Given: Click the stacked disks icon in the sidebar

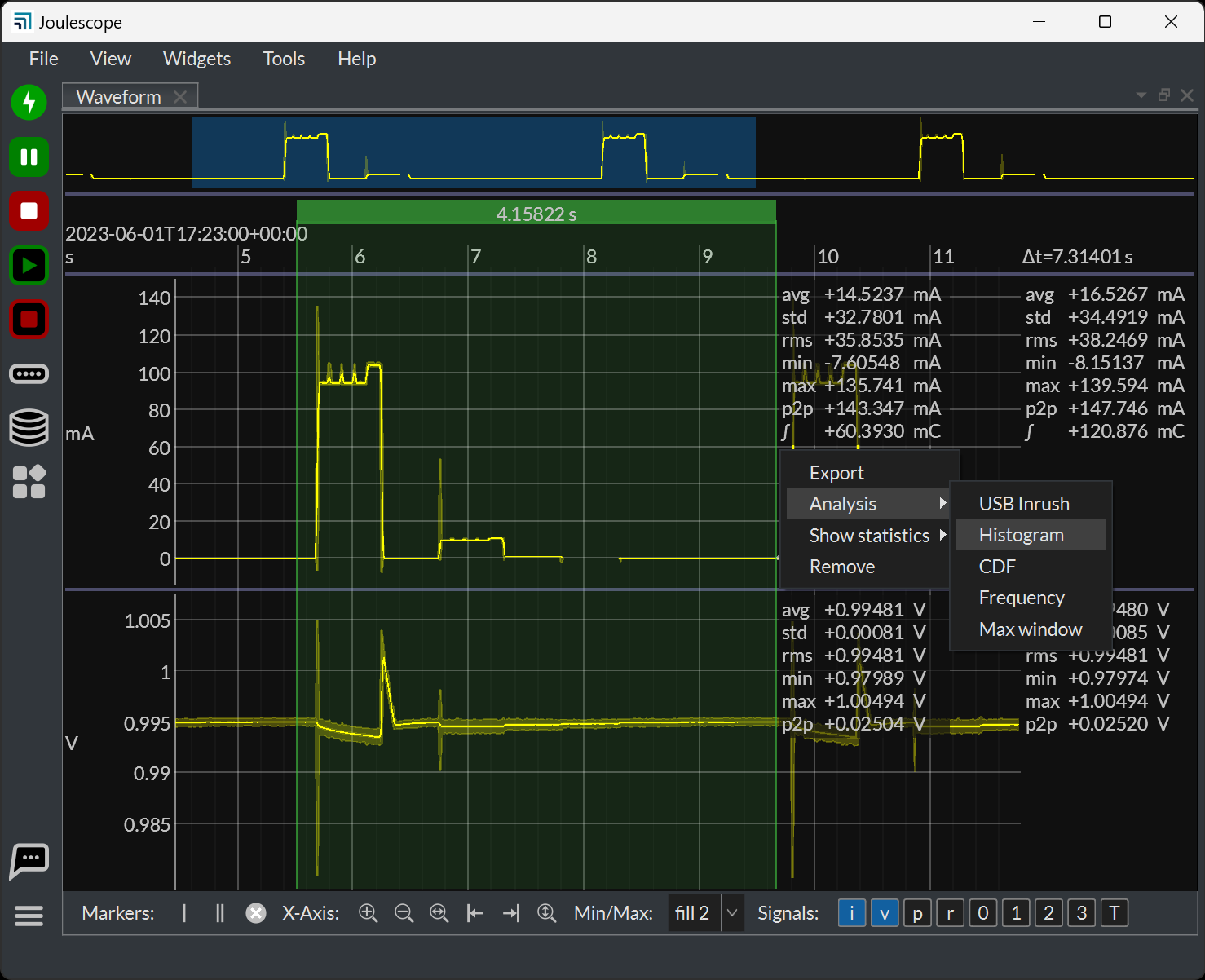Looking at the screenshot, I should (29, 427).
